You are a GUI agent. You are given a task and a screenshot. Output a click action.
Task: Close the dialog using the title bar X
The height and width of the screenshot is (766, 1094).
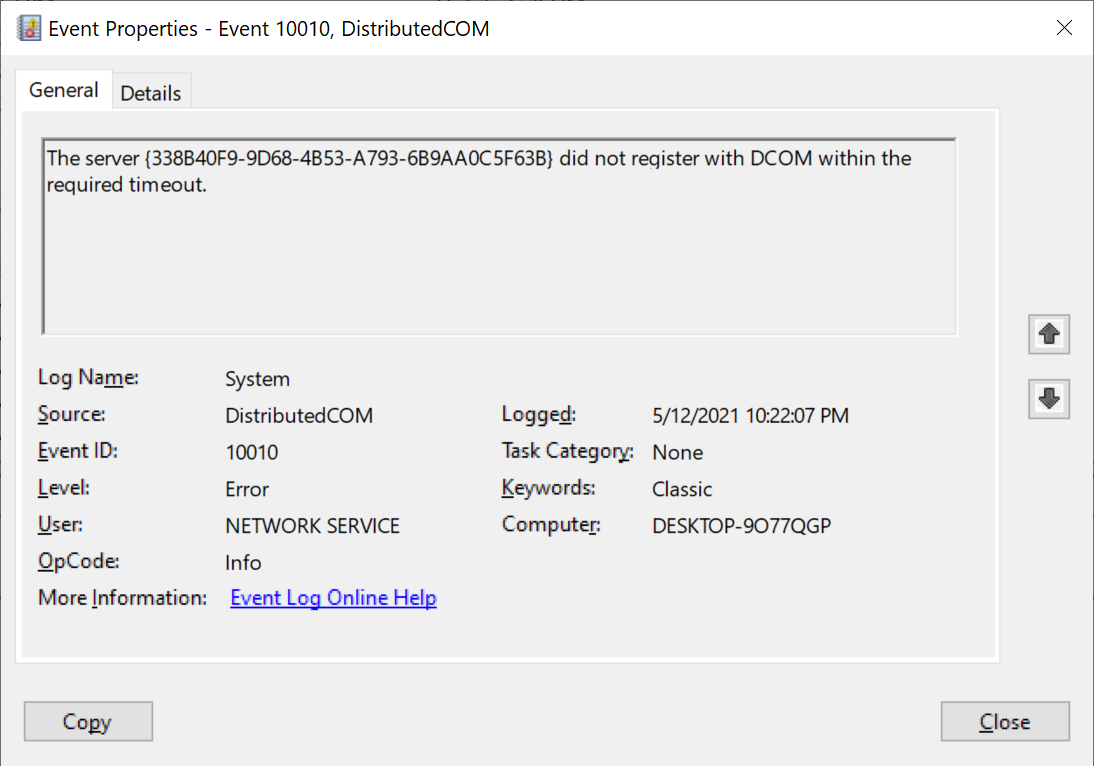(x=1065, y=28)
